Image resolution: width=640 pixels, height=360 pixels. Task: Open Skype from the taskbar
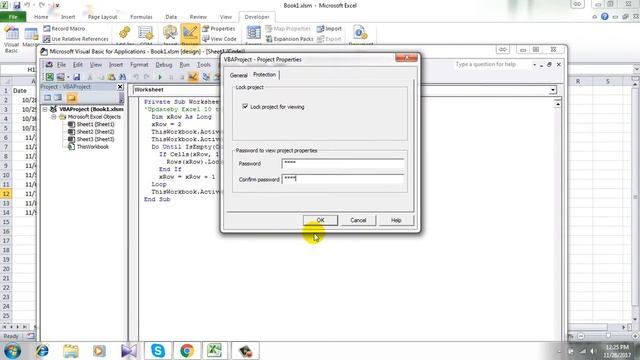pyautogui.click(x=158, y=351)
